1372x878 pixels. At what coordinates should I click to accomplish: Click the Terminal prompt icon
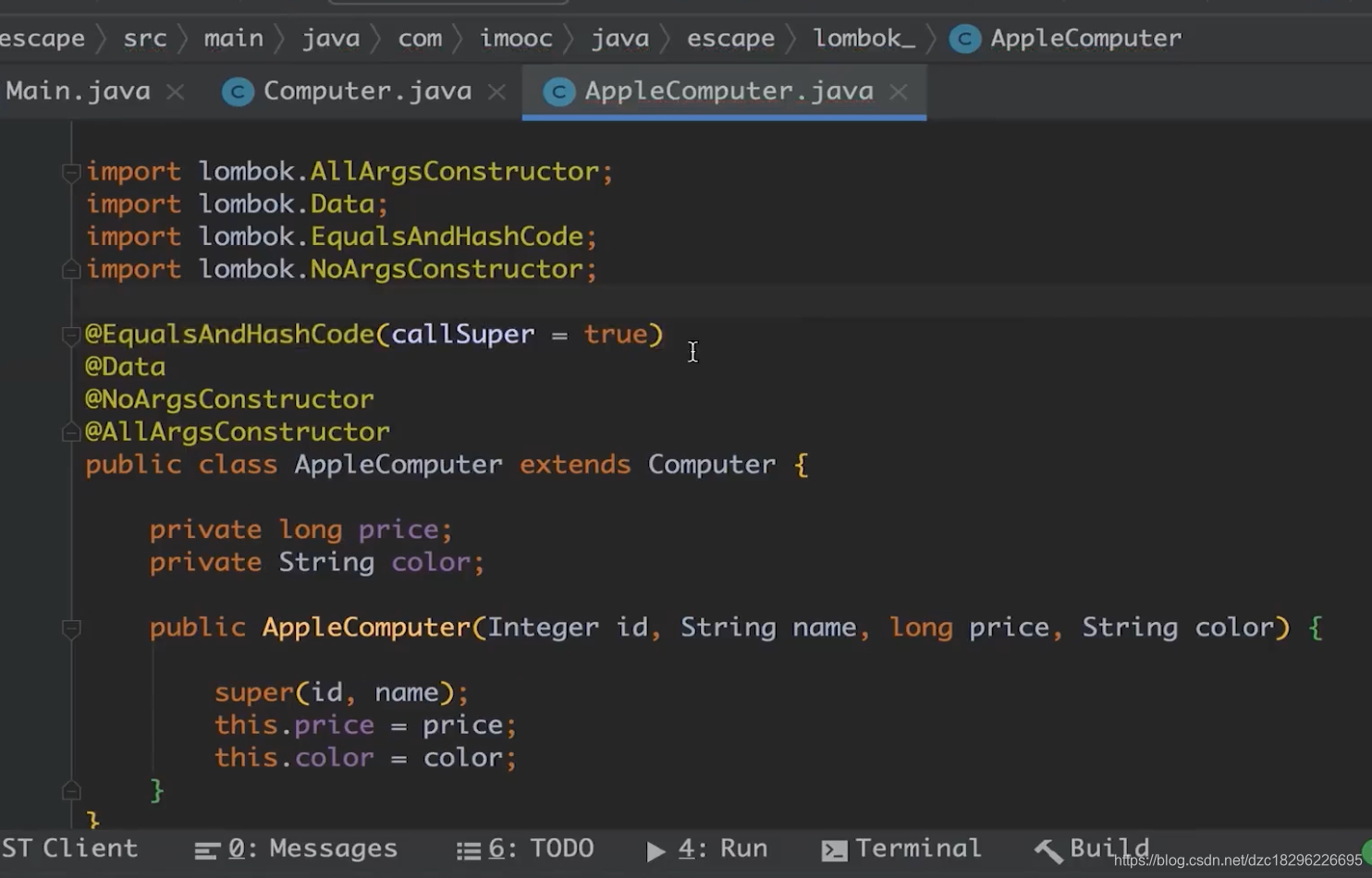(x=834, y=850)
